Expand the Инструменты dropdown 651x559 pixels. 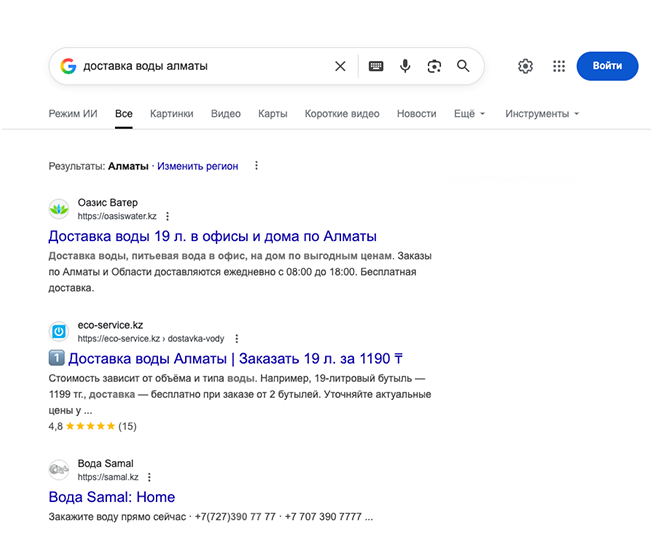pos(543,114)
